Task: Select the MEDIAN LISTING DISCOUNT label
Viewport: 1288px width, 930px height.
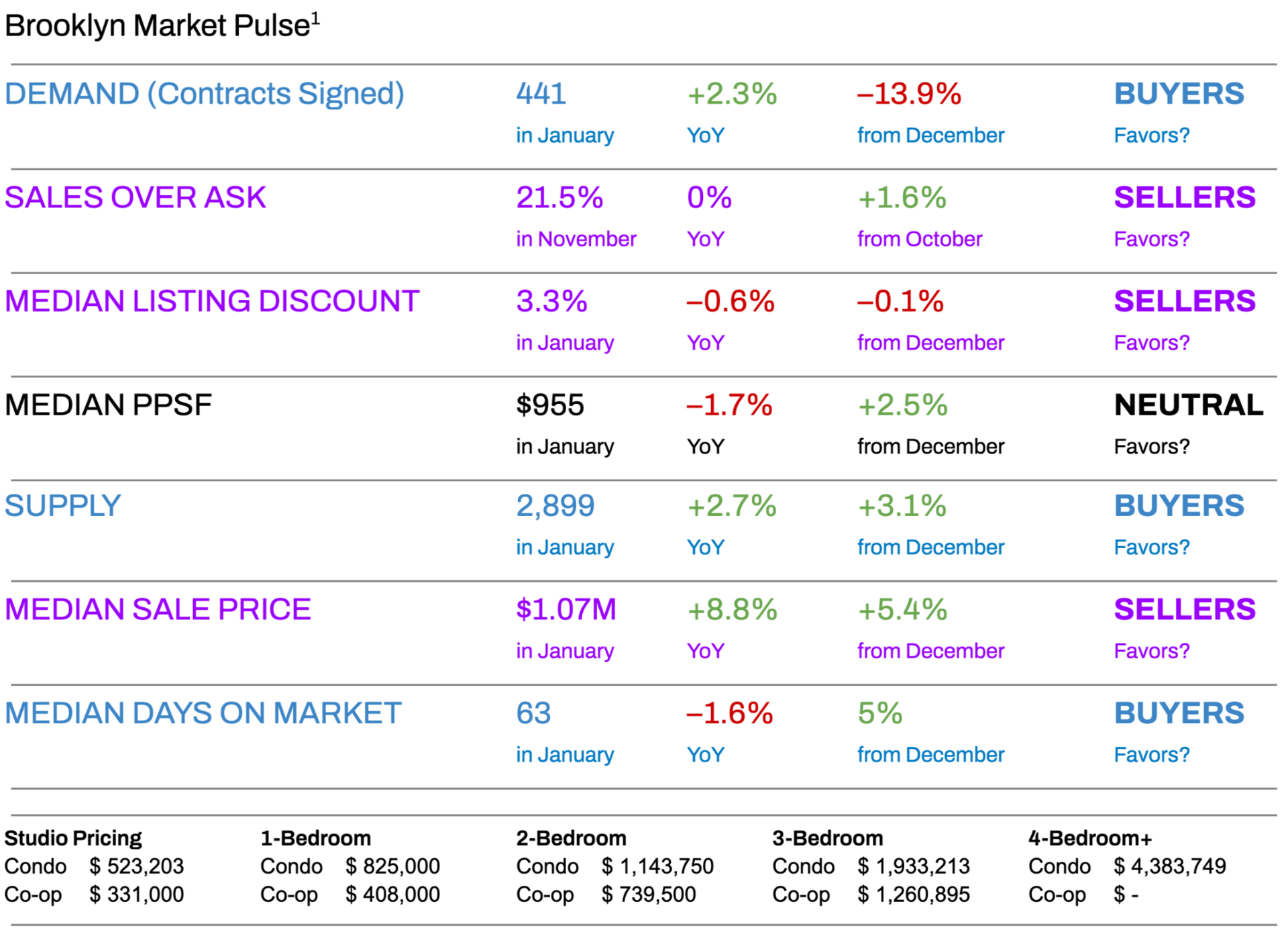Action: (x=212, y=301)
